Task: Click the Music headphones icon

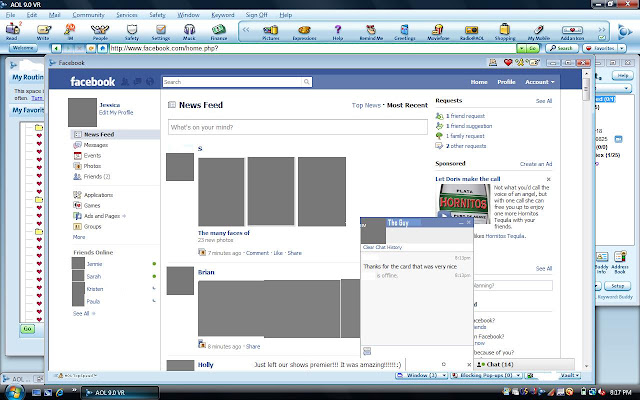Action: coord(189,31)
